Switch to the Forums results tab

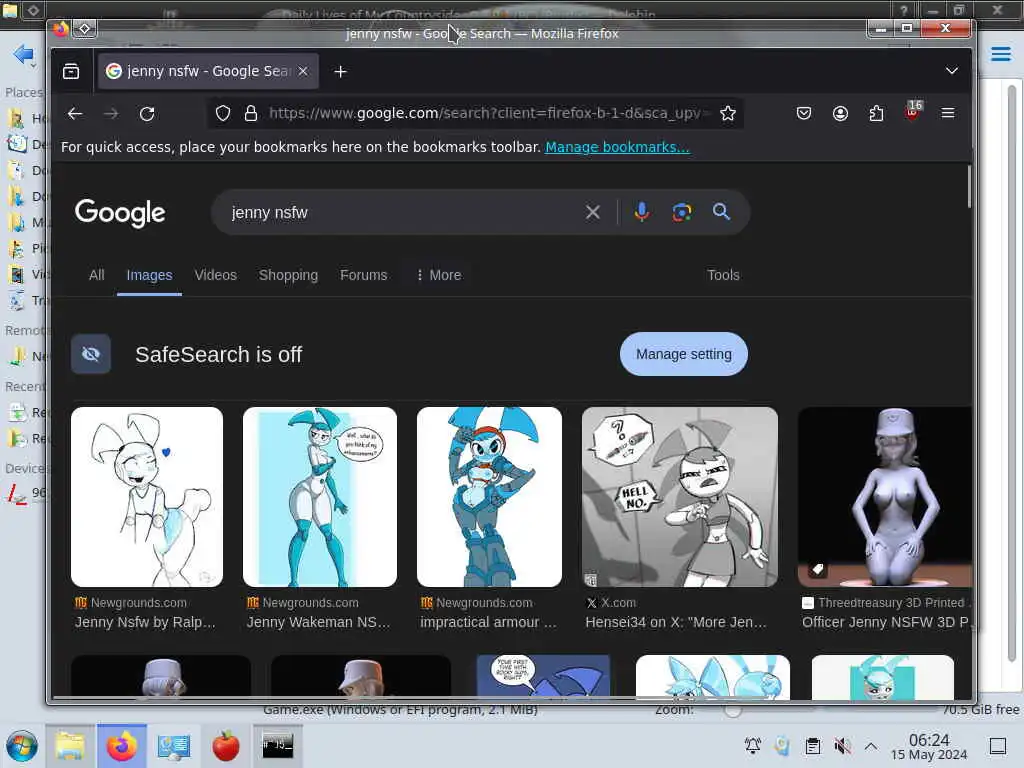(364, 275)
